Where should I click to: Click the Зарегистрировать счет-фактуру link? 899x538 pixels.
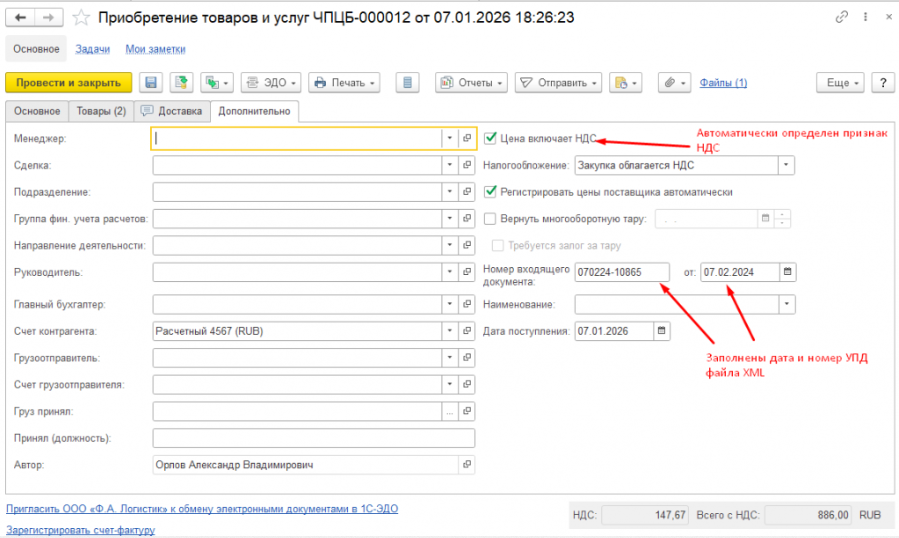pyautogui.click(x=80, y=530)
